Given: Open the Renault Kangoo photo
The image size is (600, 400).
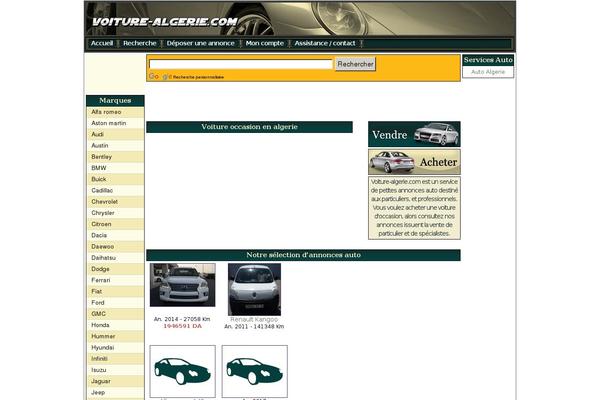Looking at the screenshot, I should (254, 289).
